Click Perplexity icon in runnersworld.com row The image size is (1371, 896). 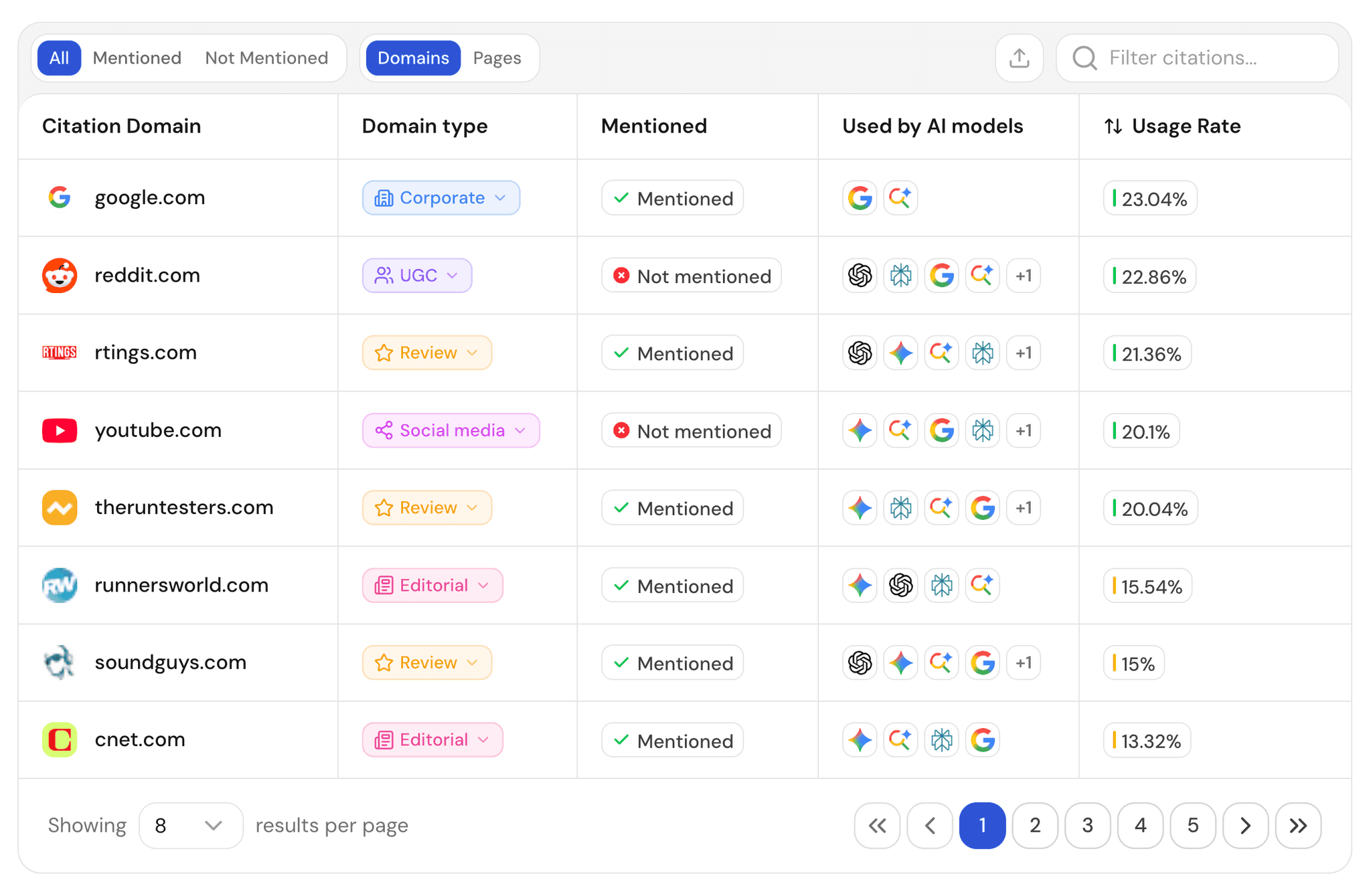(x=942, y=586)
